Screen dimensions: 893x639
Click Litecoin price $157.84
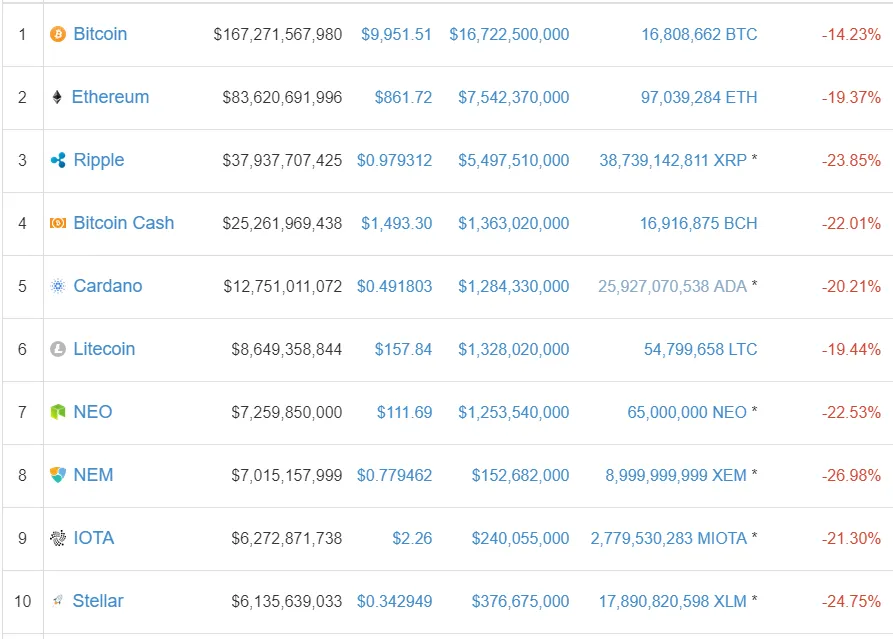point(403,350)
